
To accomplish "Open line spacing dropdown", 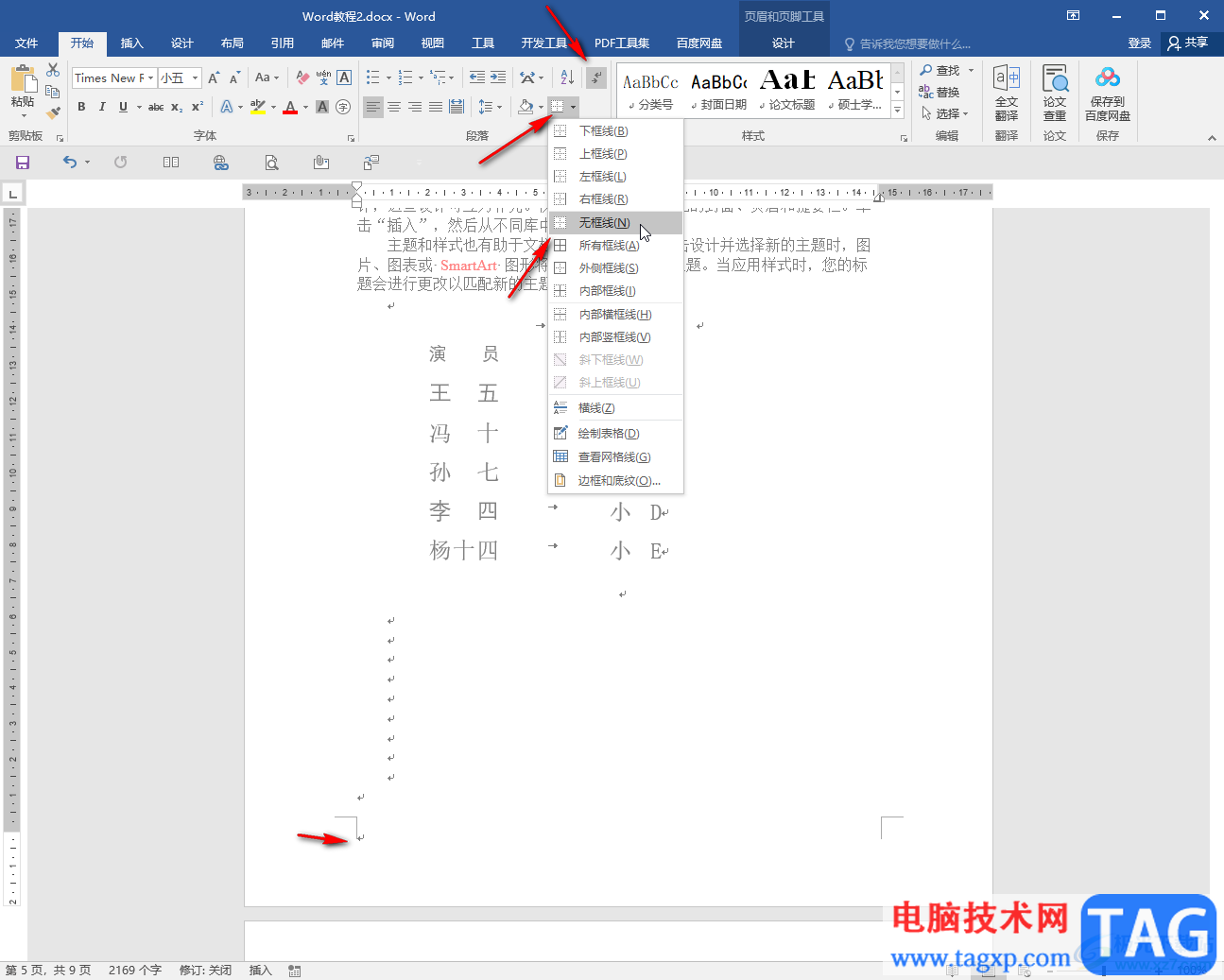I will (x=490, y=107).
